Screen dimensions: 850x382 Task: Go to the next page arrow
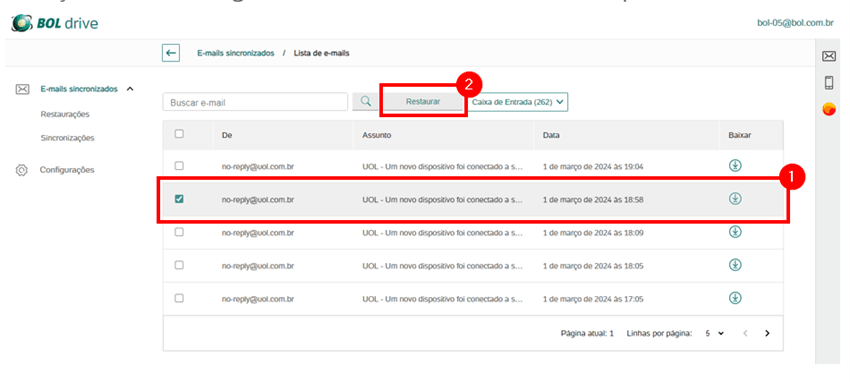tap(767, 333)
